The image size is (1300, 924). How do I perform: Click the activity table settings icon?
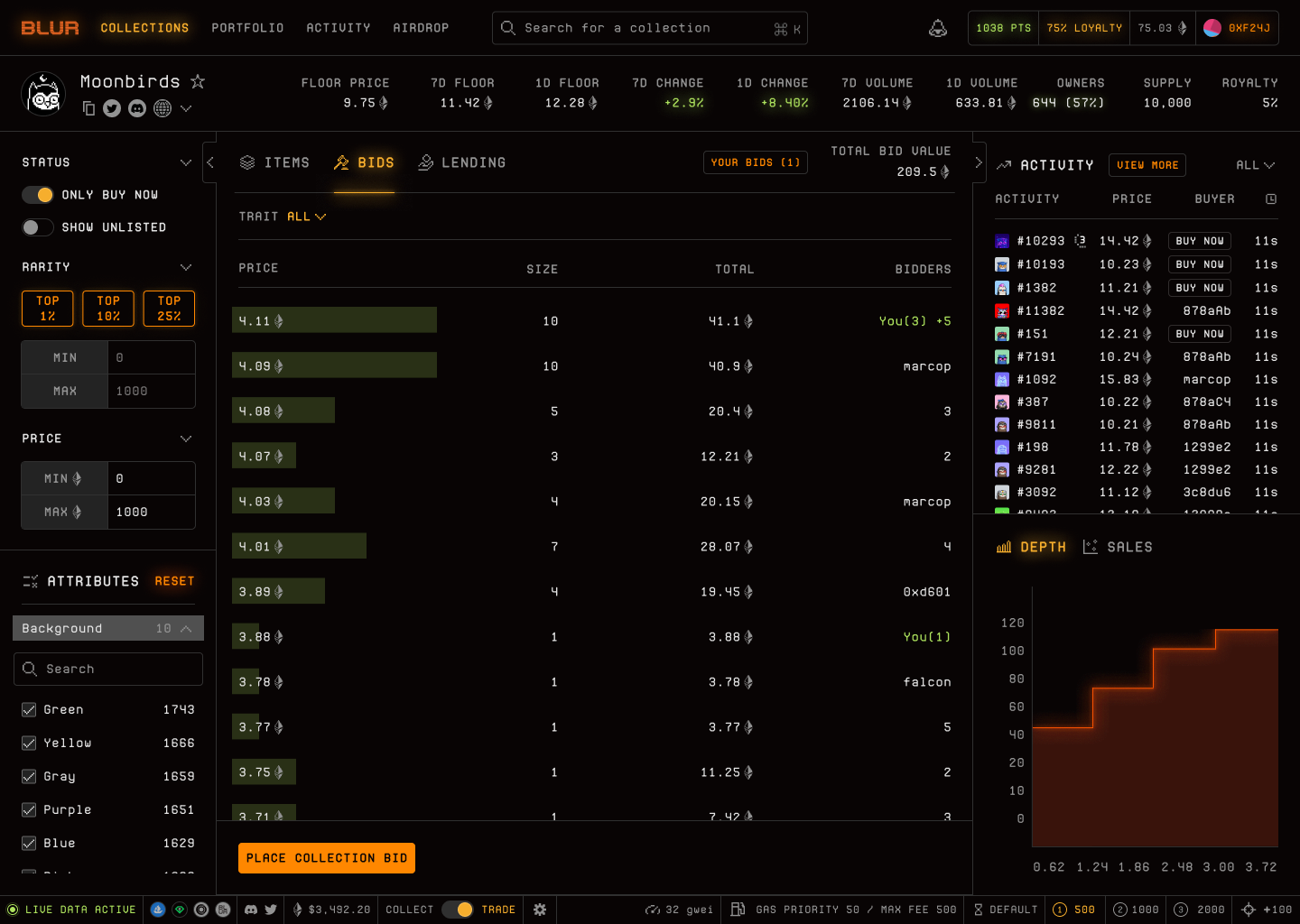1271,199
